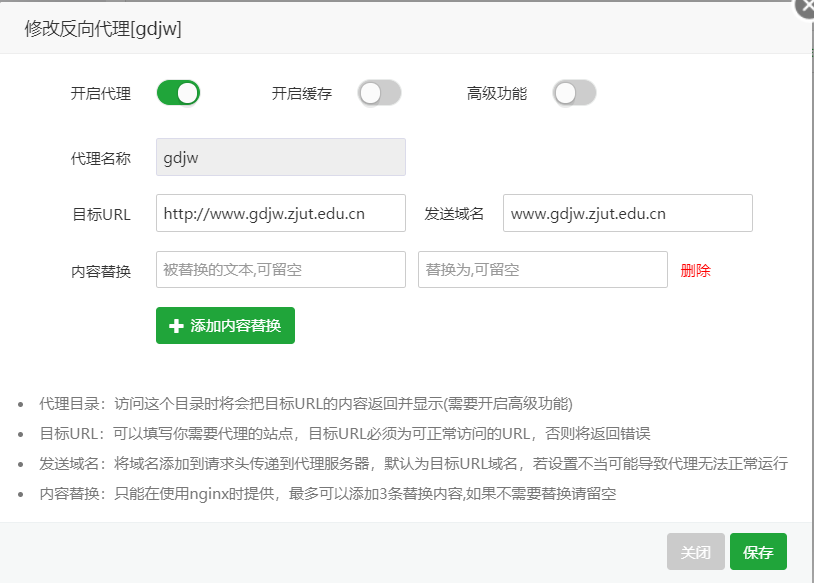
Task: Click the green 保存 button
Action: tap(758, 551)
